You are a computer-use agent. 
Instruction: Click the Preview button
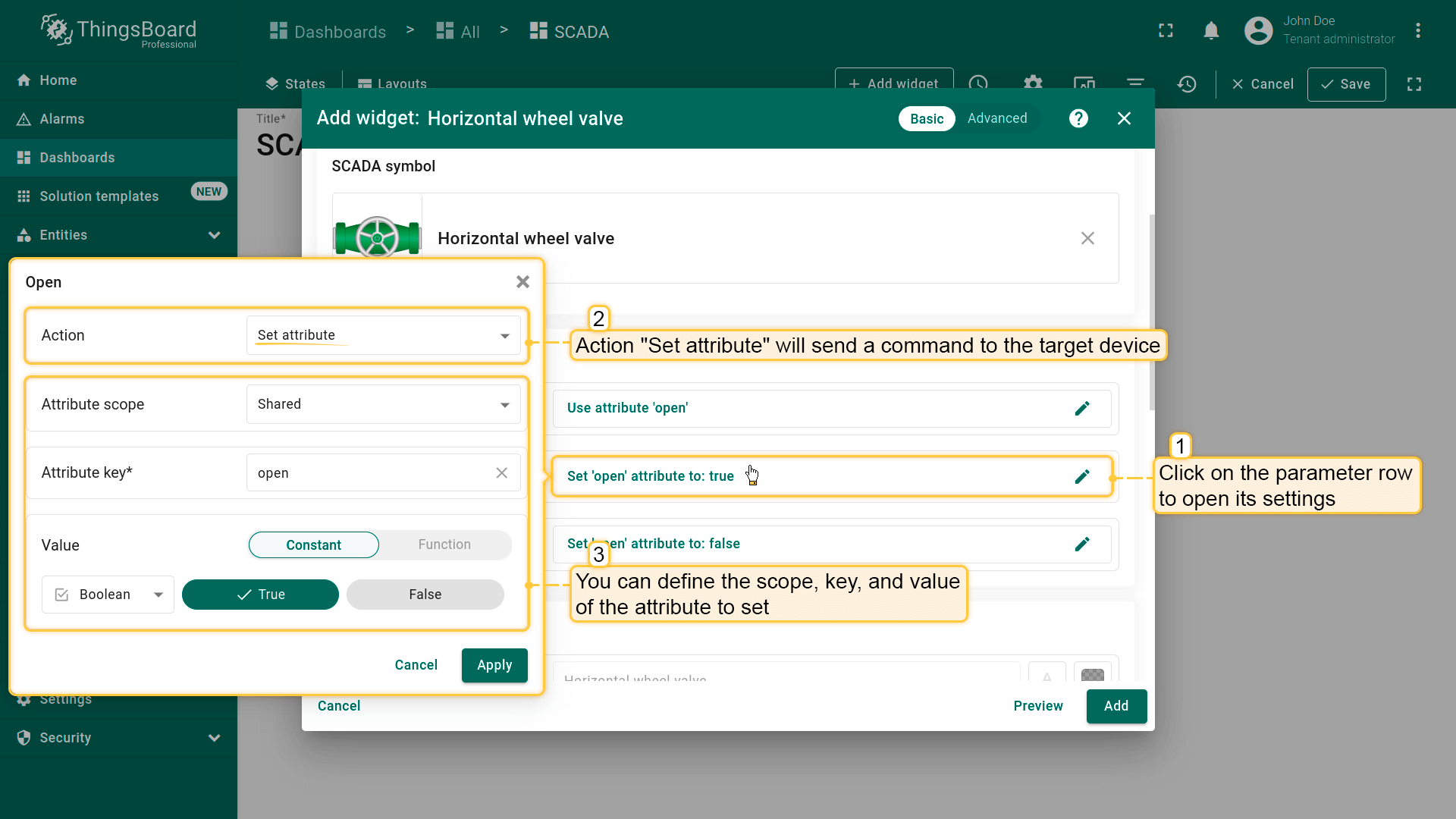(x=1037, y=706)
